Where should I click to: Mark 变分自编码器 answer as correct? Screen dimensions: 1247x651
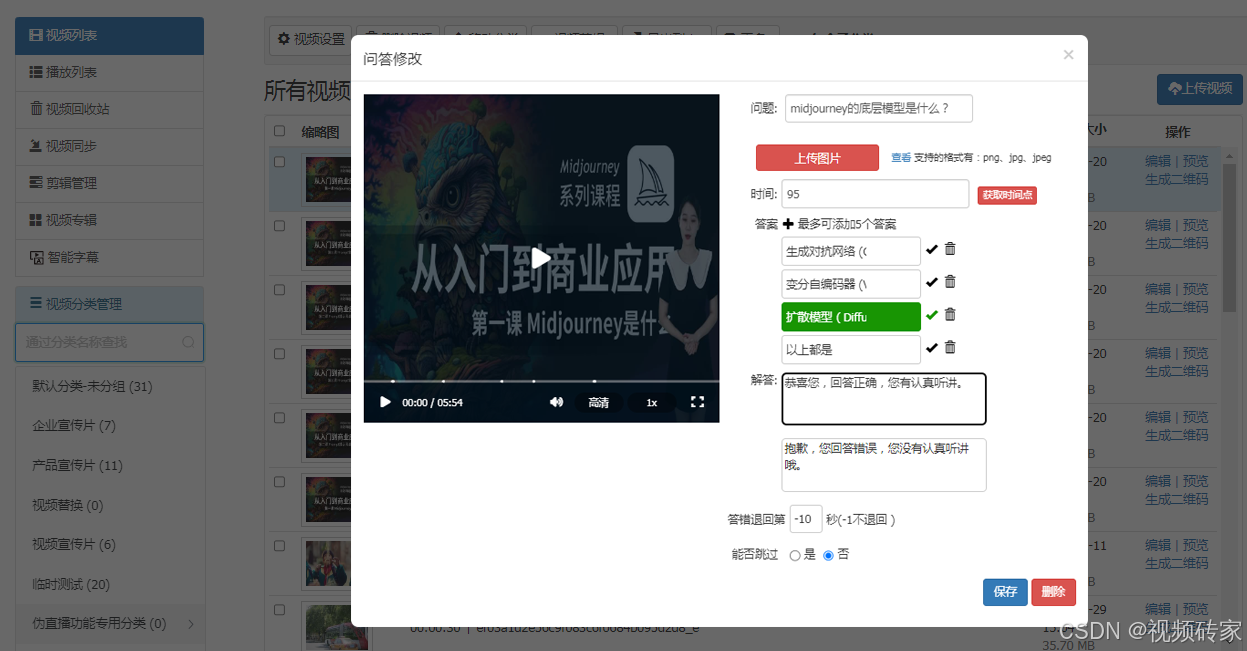tap(932, 282)
